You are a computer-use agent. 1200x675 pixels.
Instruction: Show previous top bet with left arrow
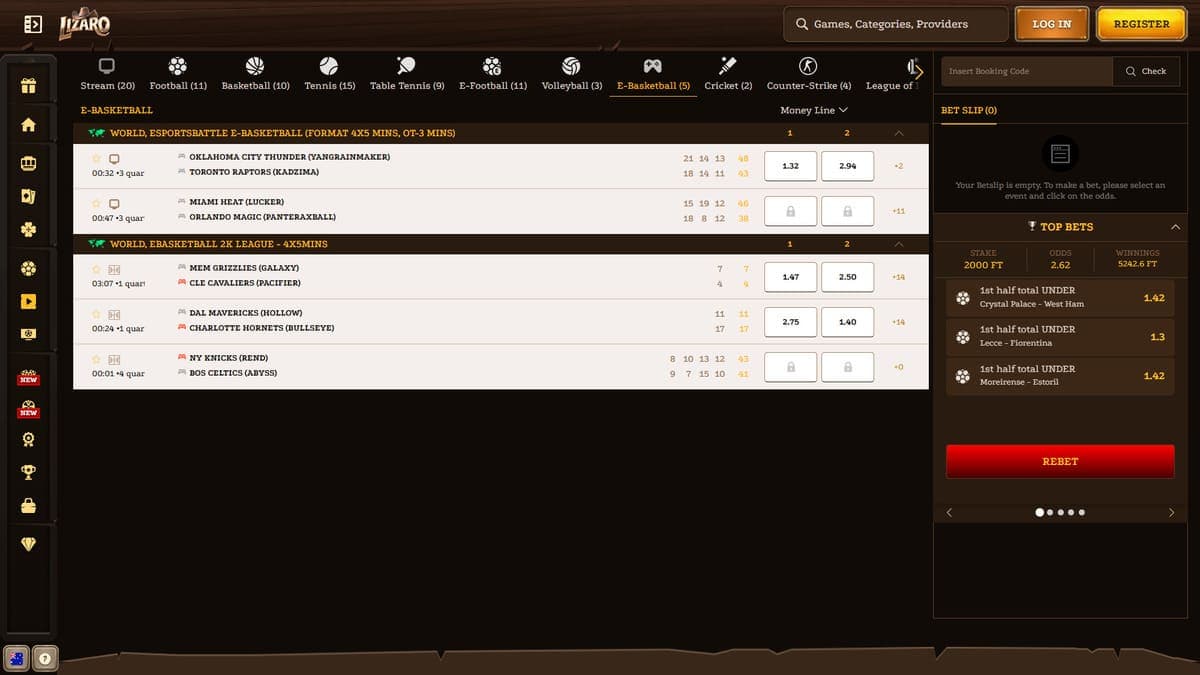tap(949, 512)
